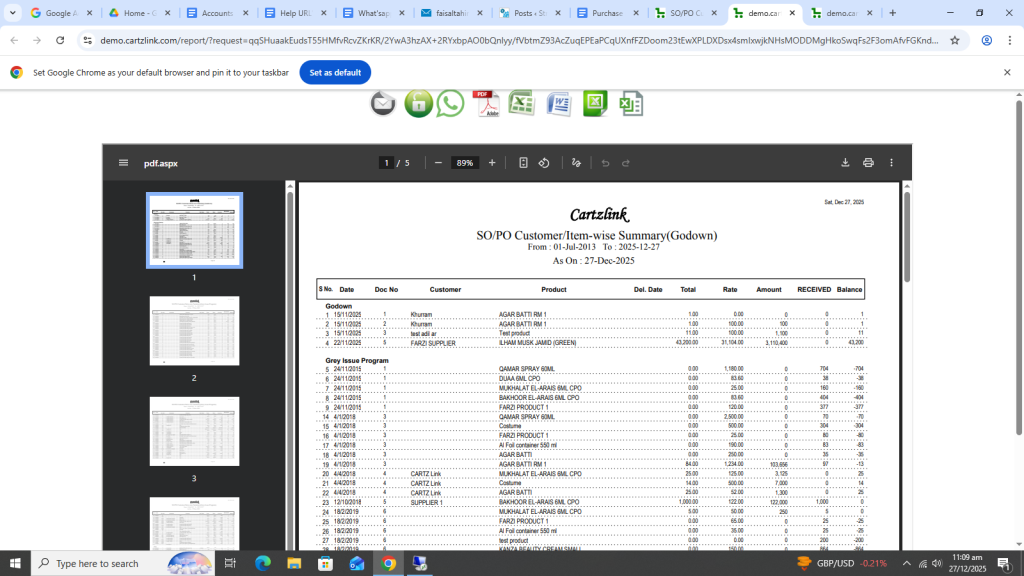Open PDF viewer more actions menu
This screenshot has width=1024, height=576.
[x=891, y=163]
